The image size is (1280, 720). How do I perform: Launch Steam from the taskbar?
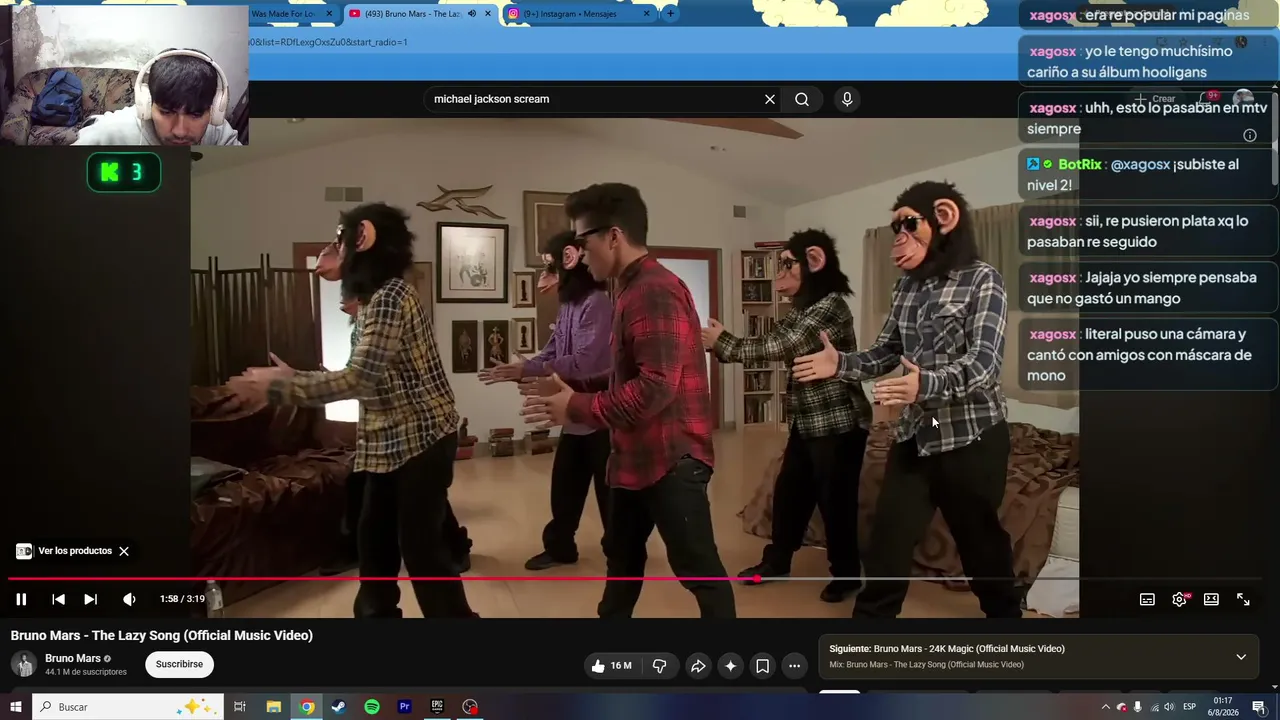tap(339, 707)
